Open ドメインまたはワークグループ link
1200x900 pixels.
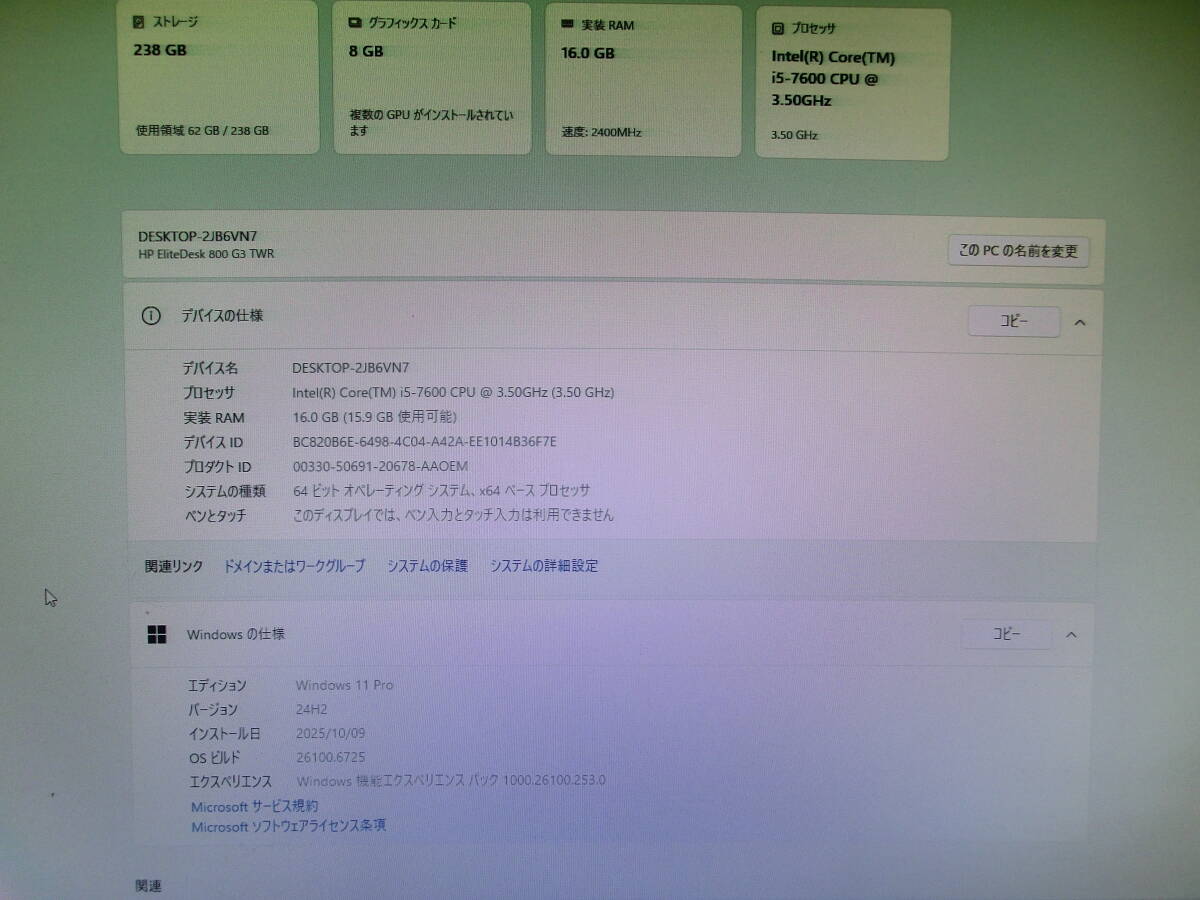294,566
